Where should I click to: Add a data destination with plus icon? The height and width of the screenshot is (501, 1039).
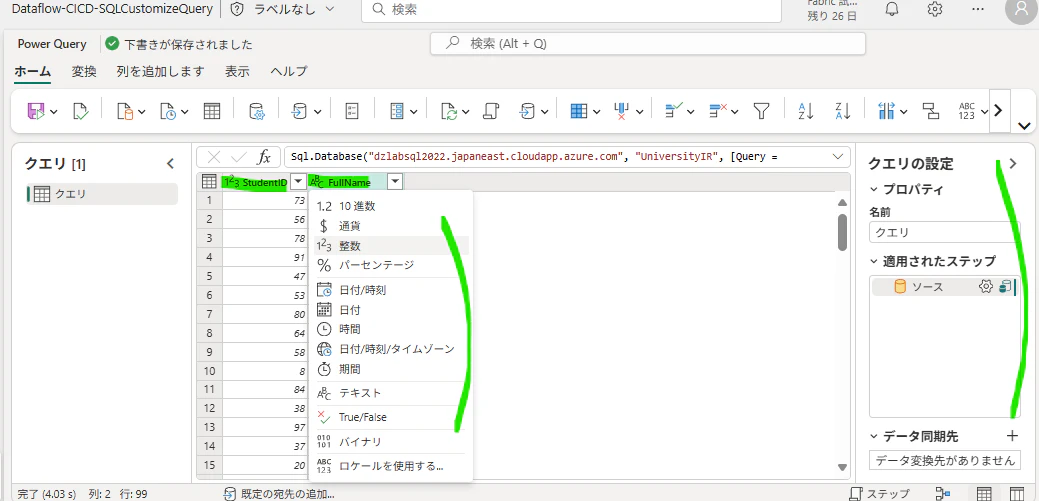[x=1012, y=435]
